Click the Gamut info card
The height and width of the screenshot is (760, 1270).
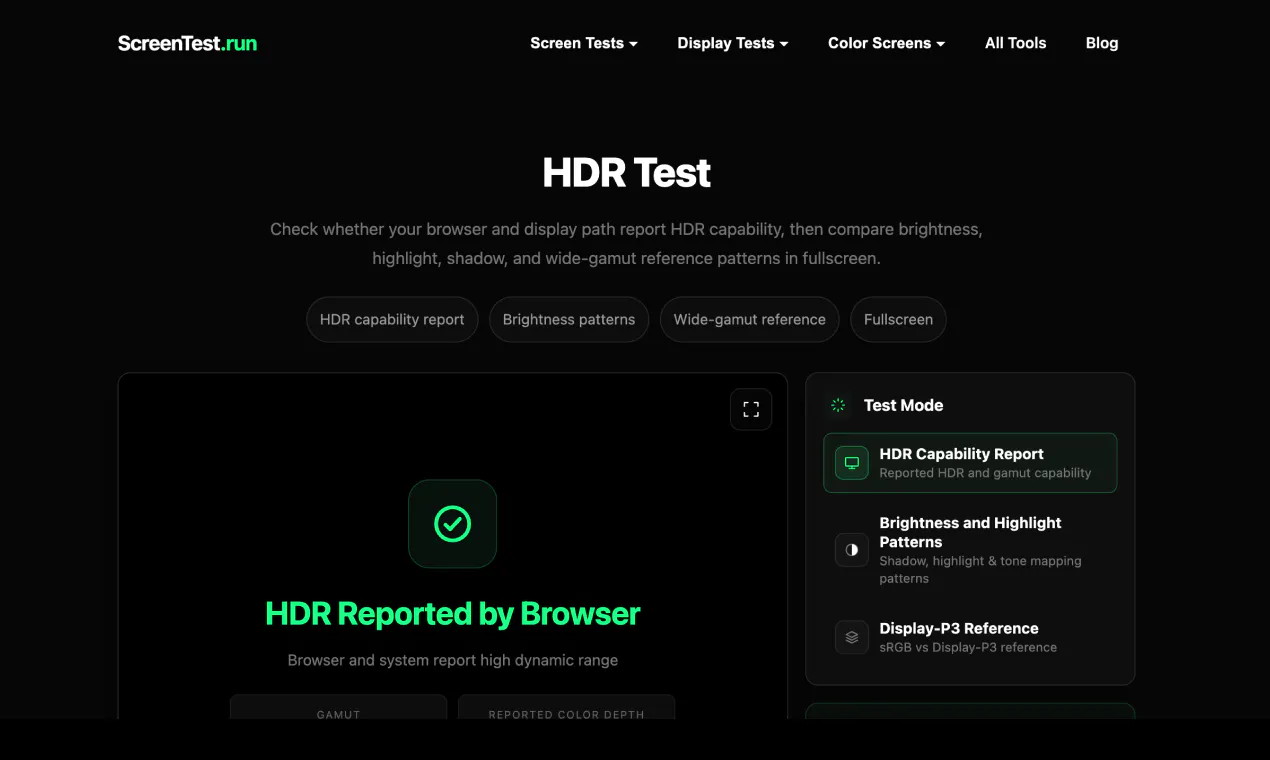[x=338, y=707]
